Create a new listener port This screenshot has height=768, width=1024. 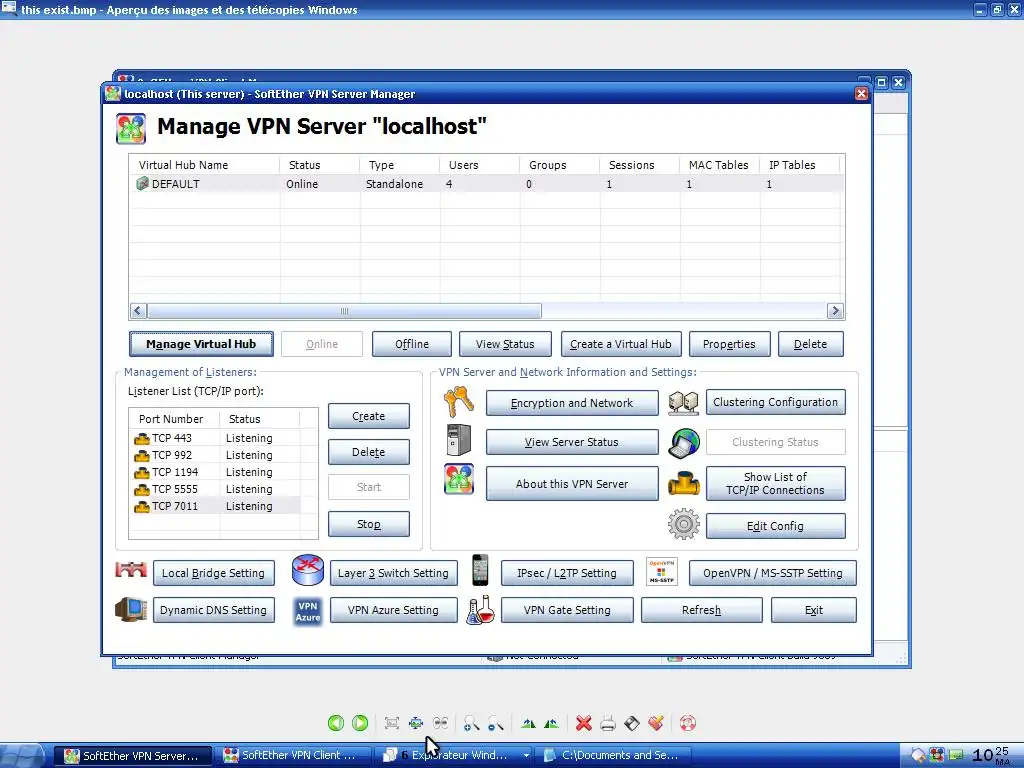tap(368, 416)
